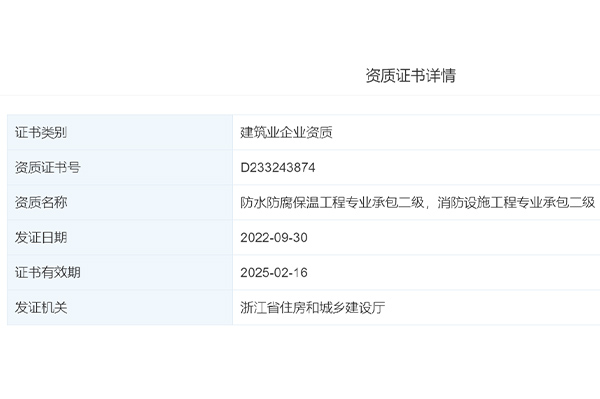Image resolution: width=600 pixels, height=399 pixels.
Task: Select the text 防水防腐保温工程专业承包二级
Action: pyautogui.click(x=332, y=202)
